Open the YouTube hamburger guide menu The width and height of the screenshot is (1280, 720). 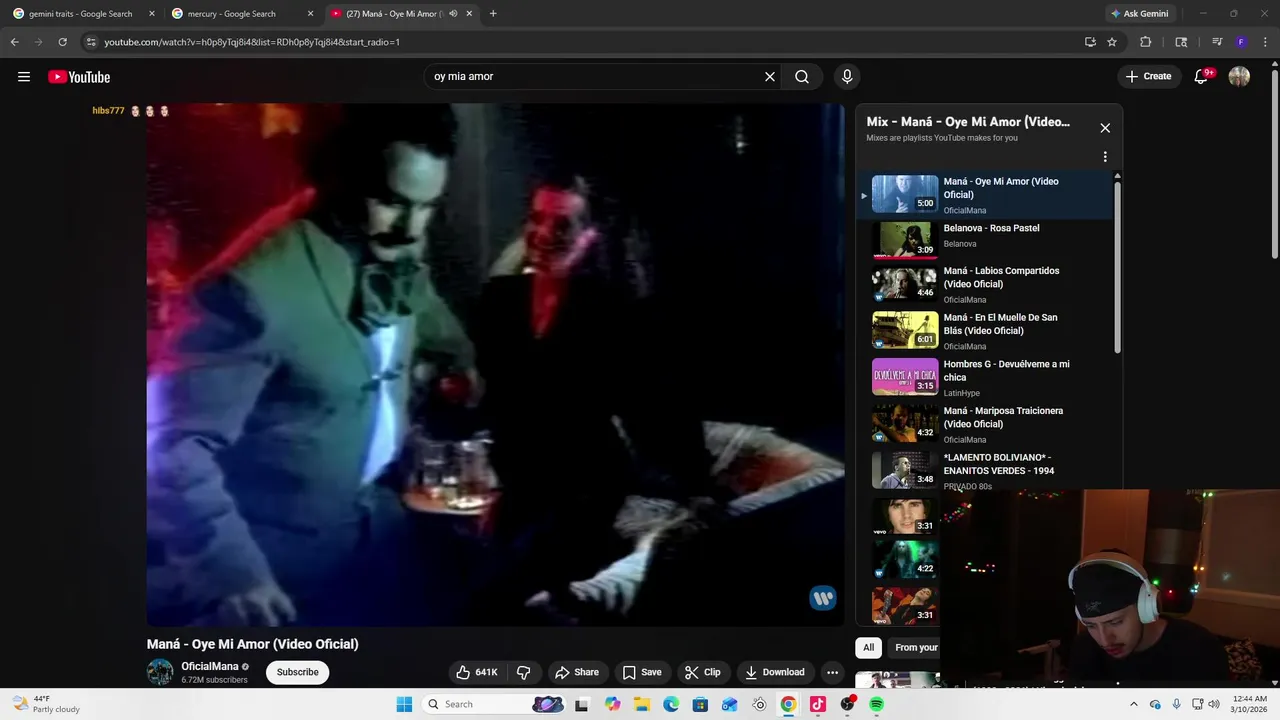[x=24, y=77]
